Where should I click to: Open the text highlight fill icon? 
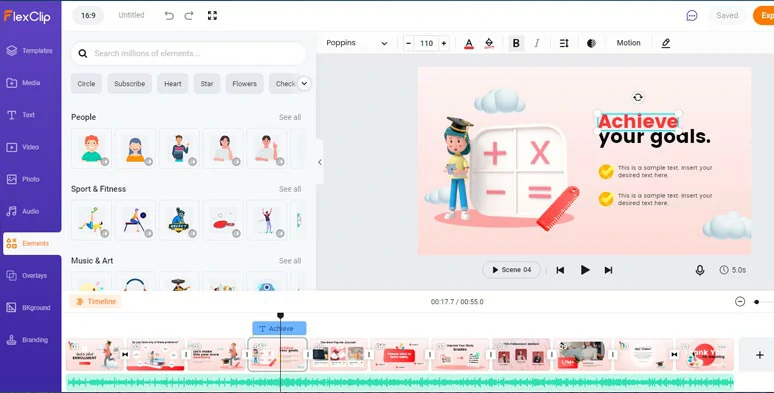click(489, 43)
